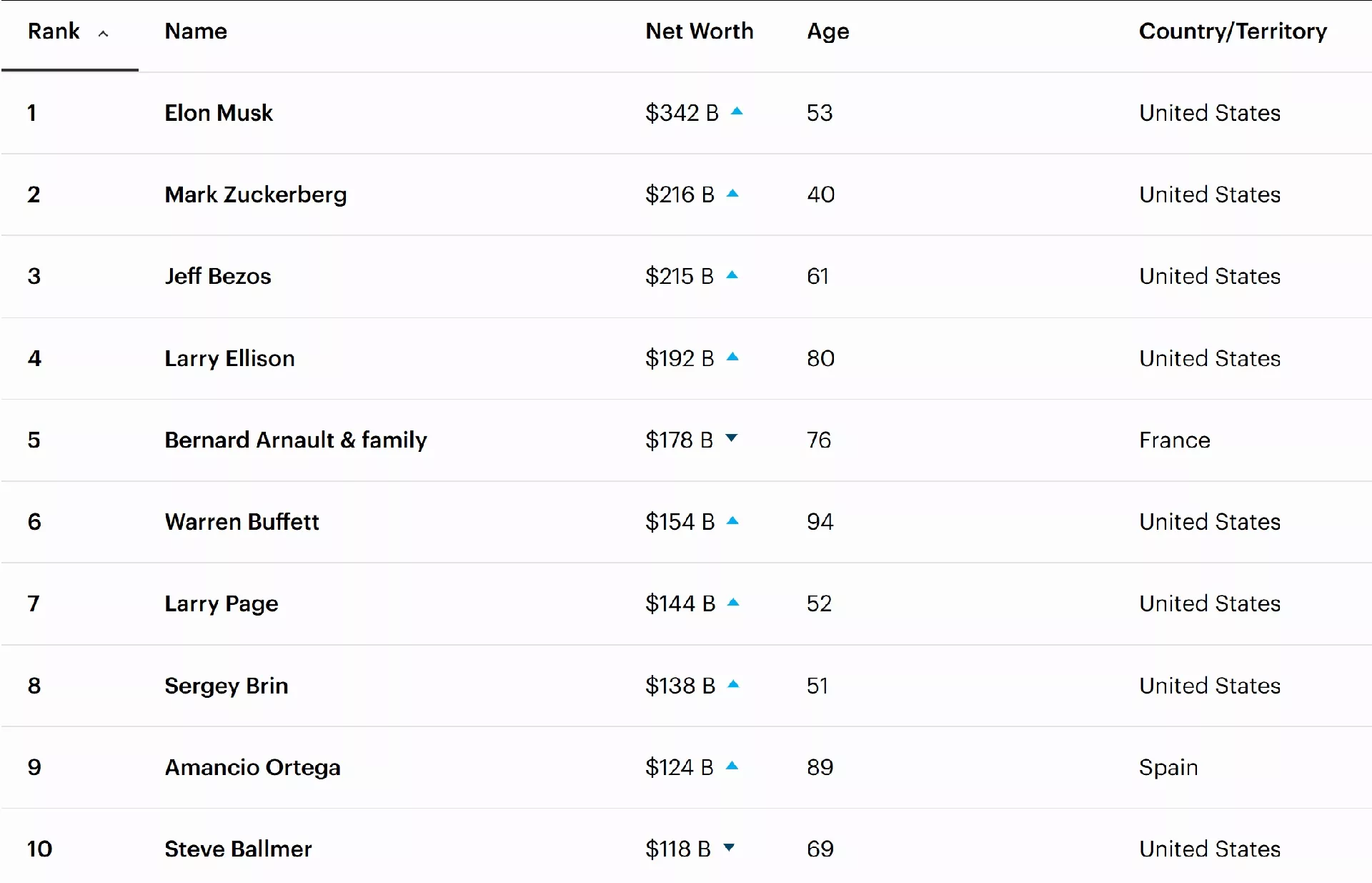1372x883 pixels.
Task: Click the Rank sort arrow icon
Action: click(104, 34)
